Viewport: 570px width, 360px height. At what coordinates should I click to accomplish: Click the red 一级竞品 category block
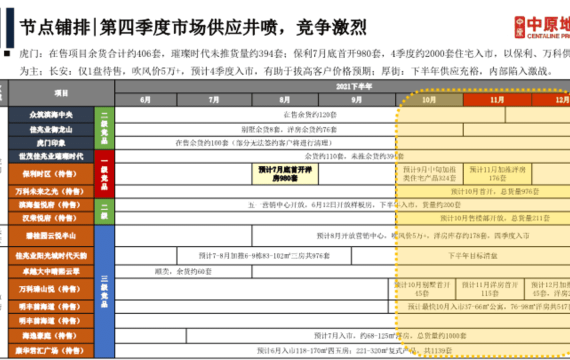tap(104, 174)
